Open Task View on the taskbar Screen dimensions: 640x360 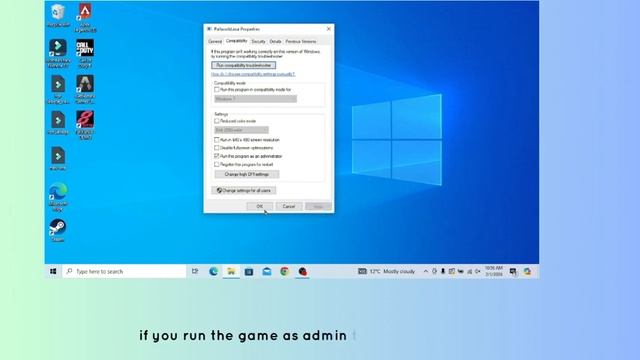point(195,271)
